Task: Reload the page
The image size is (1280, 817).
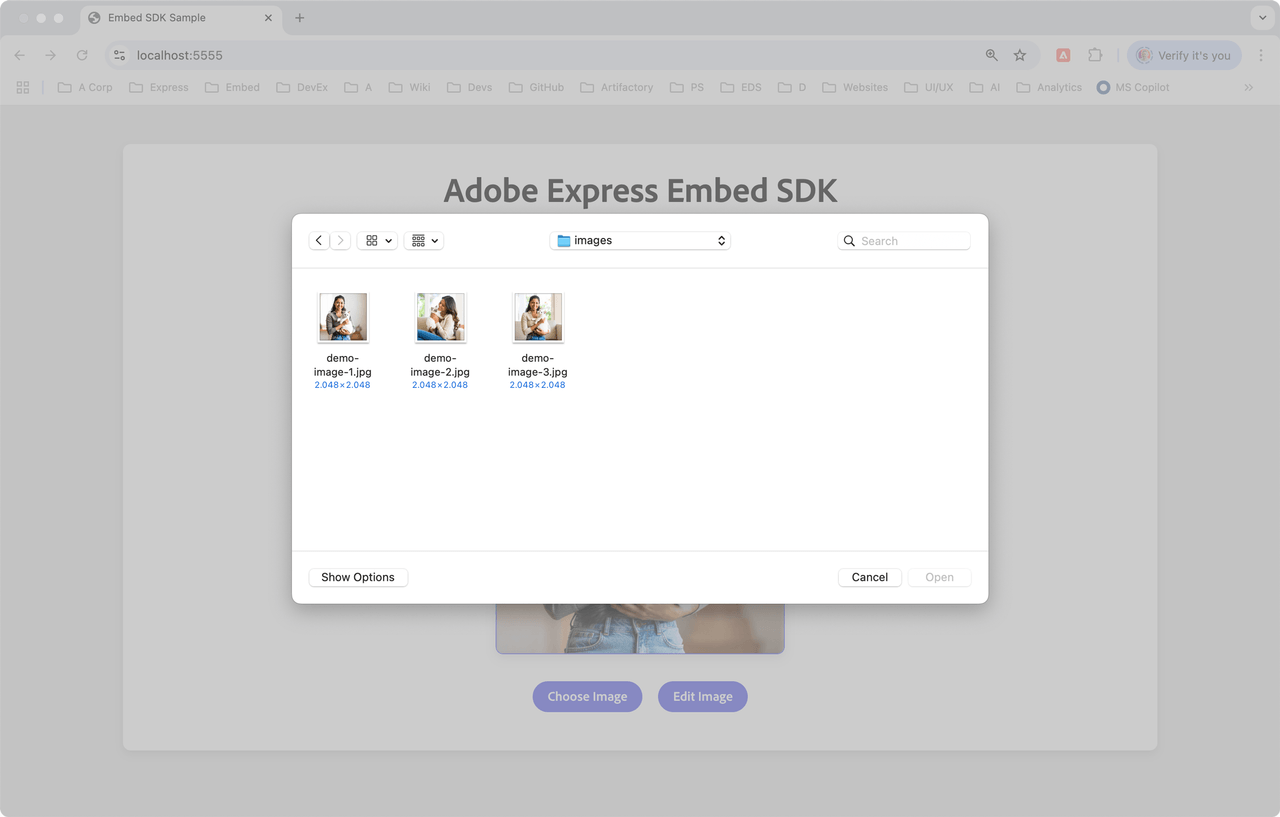Action: coord(82,56)
